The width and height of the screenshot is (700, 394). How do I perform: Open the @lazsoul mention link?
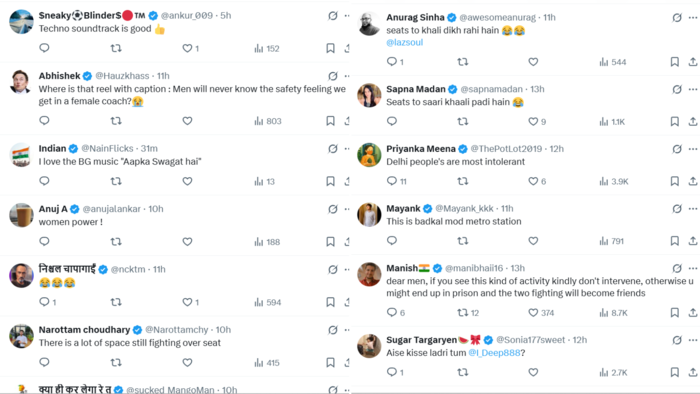click(404, 42)
